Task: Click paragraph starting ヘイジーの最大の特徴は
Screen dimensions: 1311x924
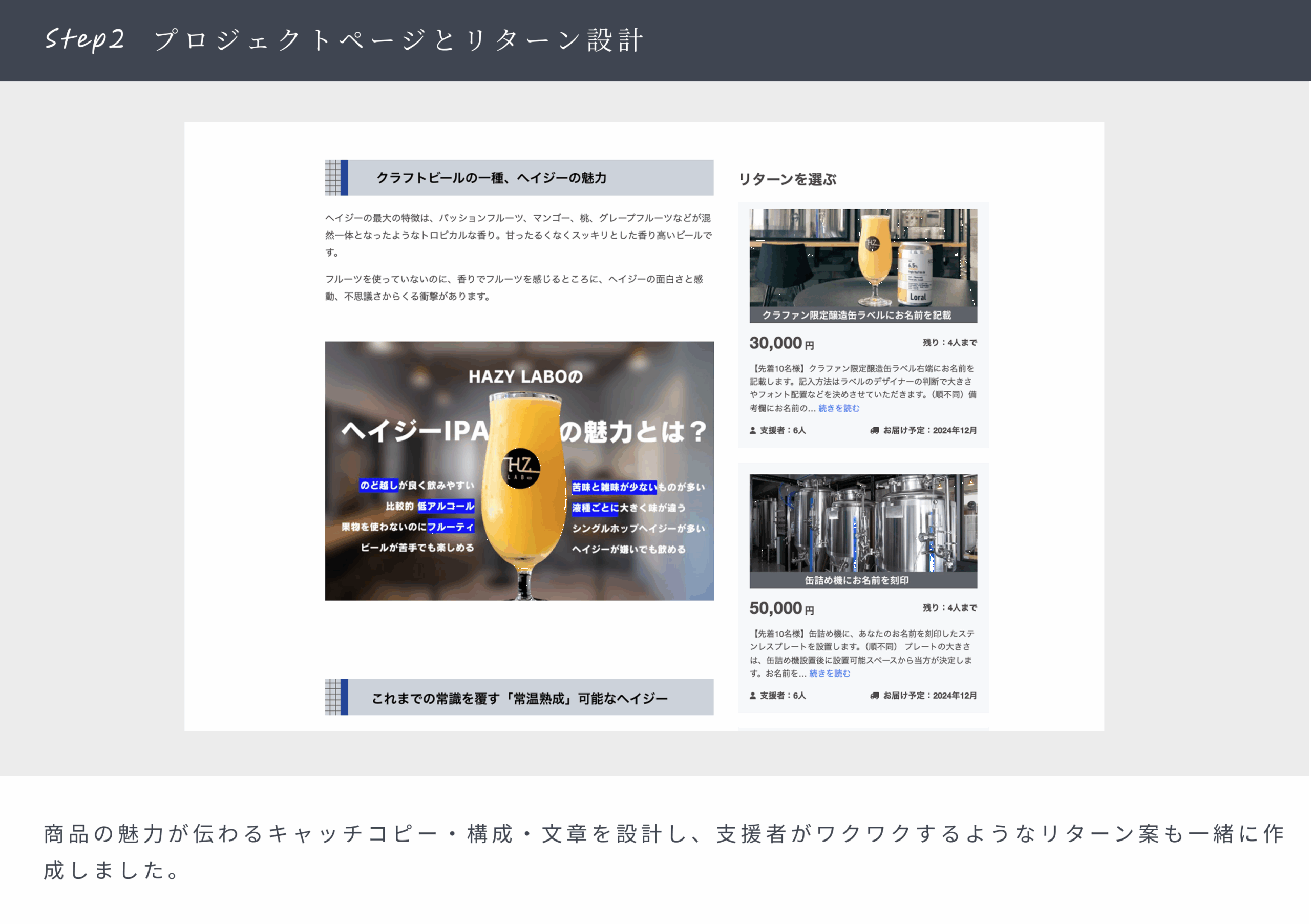Action: point(518,235)
